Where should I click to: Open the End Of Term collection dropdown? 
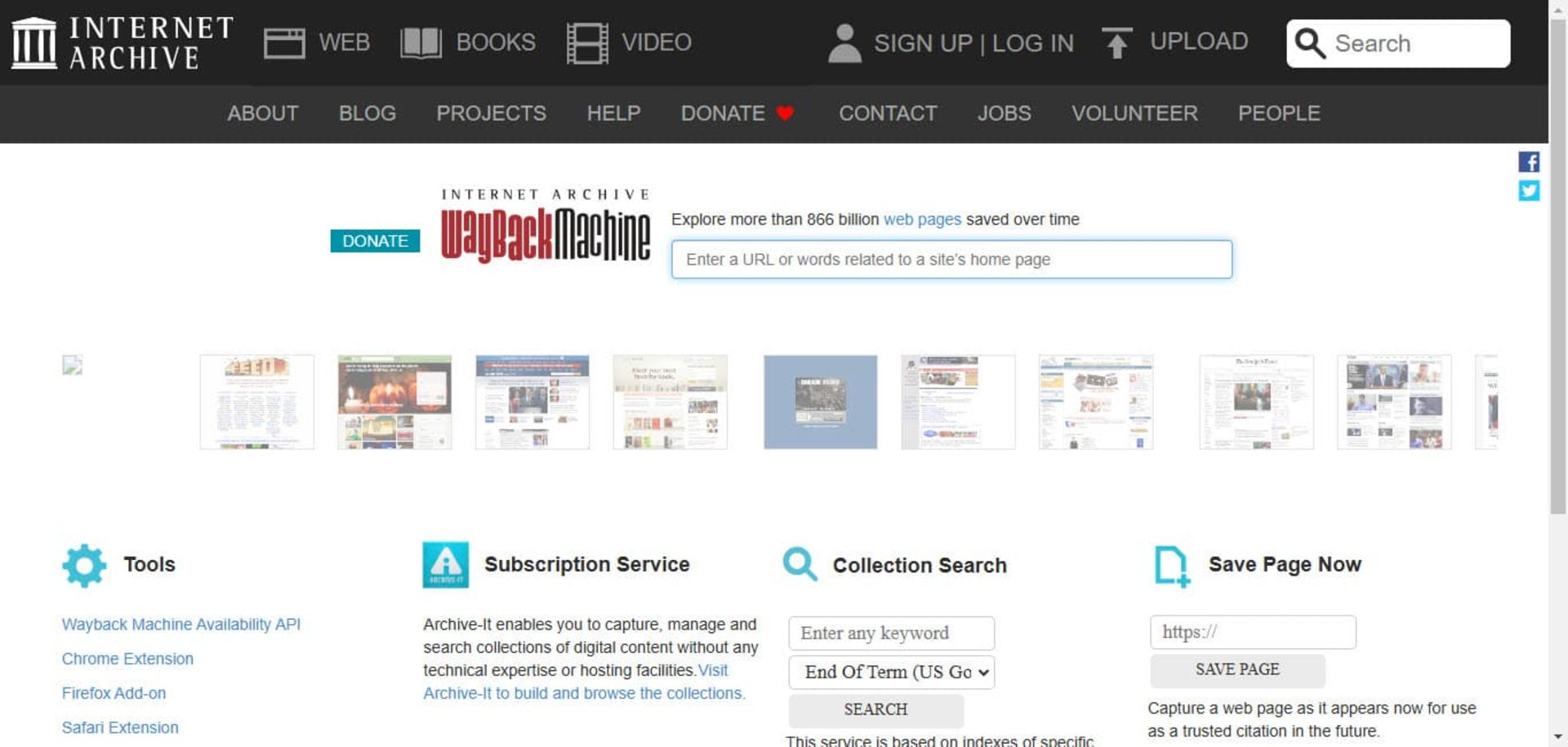point(891,672)
